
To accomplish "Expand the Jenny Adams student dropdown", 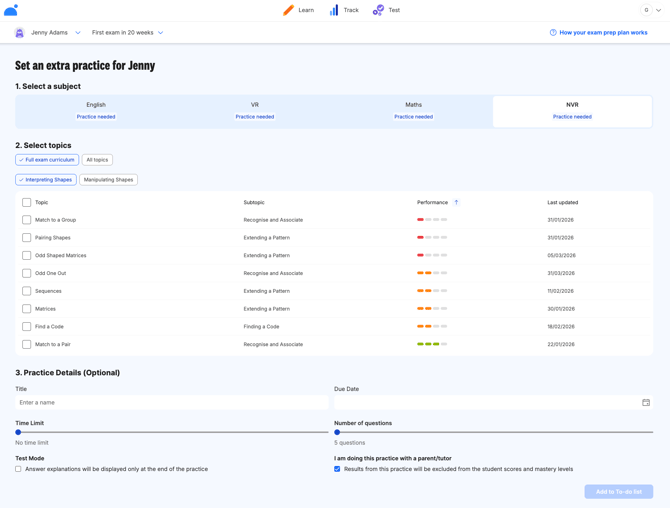I will click(x=78, y=33).
